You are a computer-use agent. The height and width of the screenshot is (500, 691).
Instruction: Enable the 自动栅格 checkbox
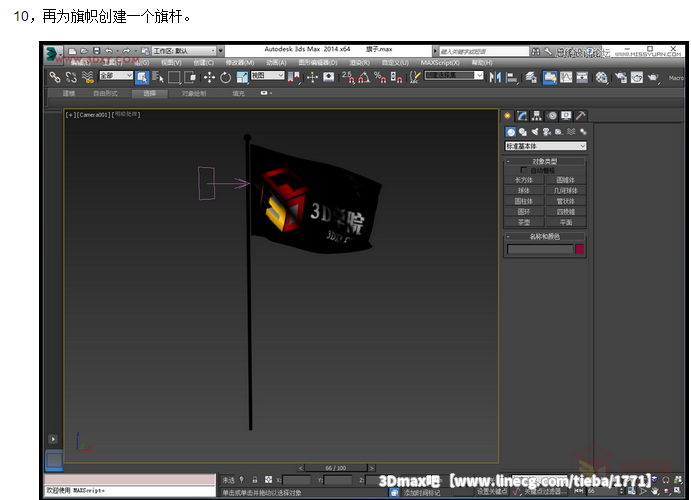coord(524,170)
